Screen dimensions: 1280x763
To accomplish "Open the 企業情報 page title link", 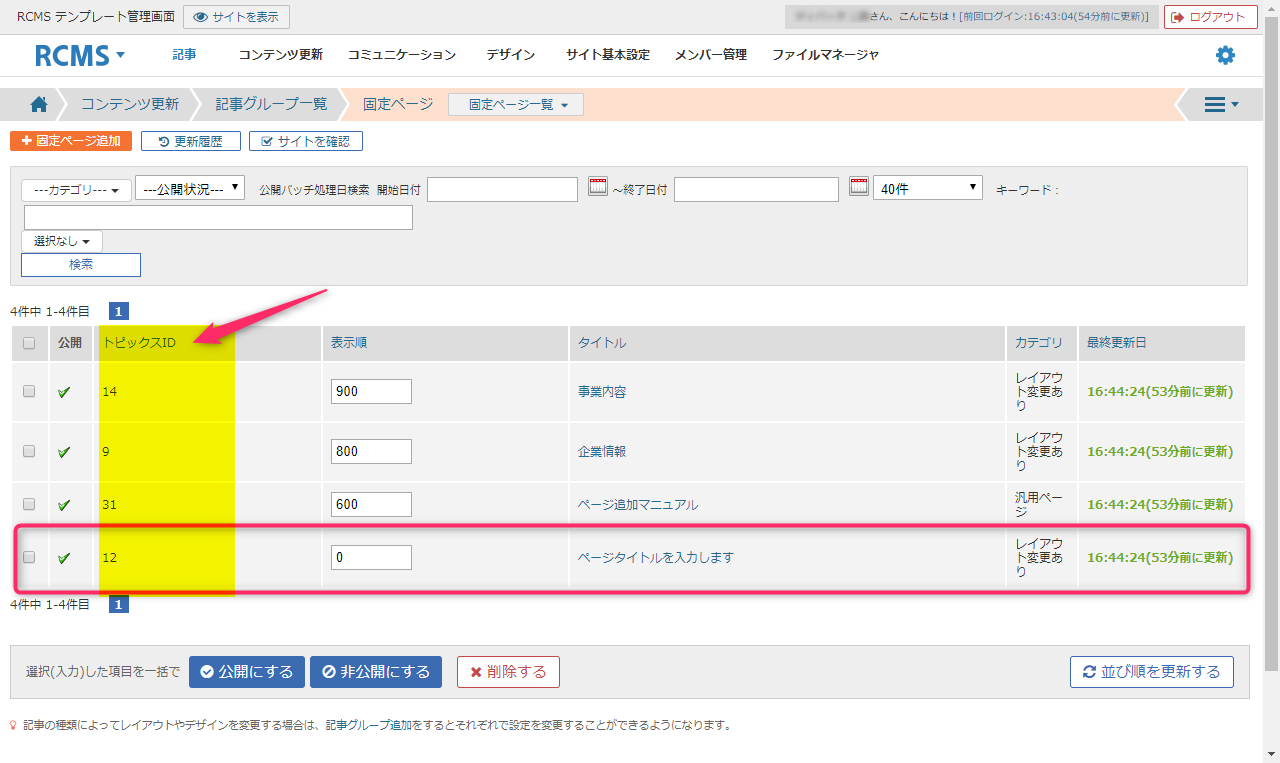I will click(602, 451).
